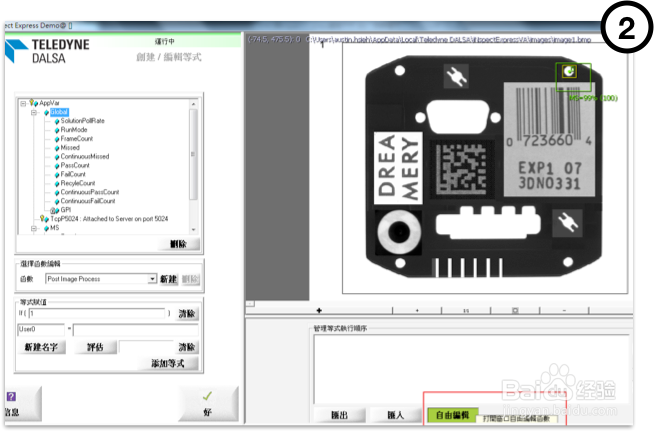The height and width of the screenshot is (434, 654).
Task: Select the Global tree item
Action: point(59,112)
